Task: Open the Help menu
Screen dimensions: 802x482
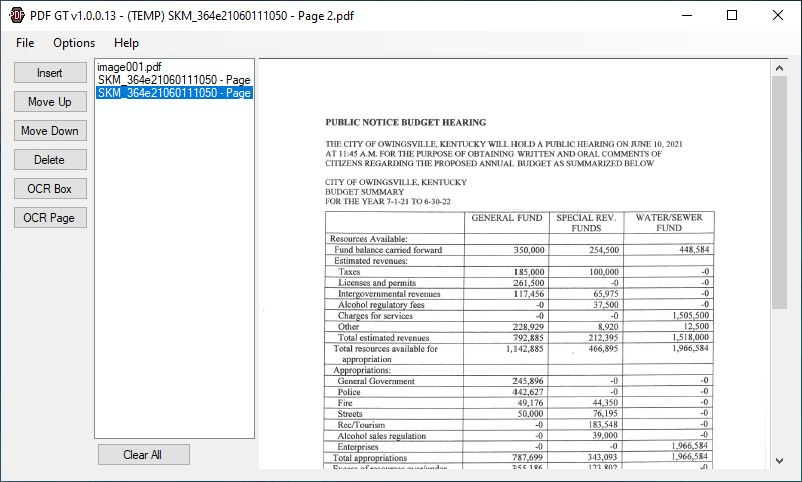Action: [126, 43]
